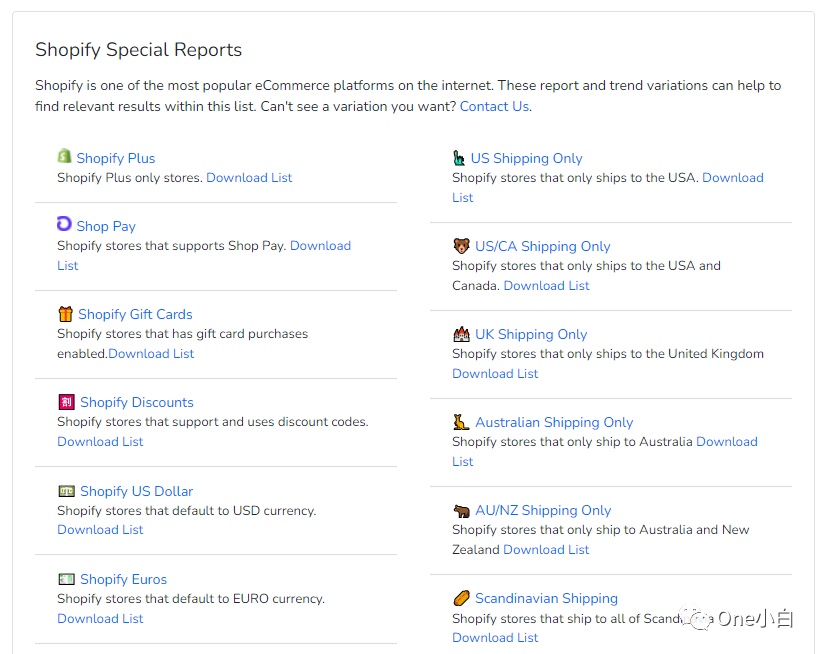Screen dimensions: 821x654
Task: Download the Shop Pay stores list
Action: click(320, 246)
